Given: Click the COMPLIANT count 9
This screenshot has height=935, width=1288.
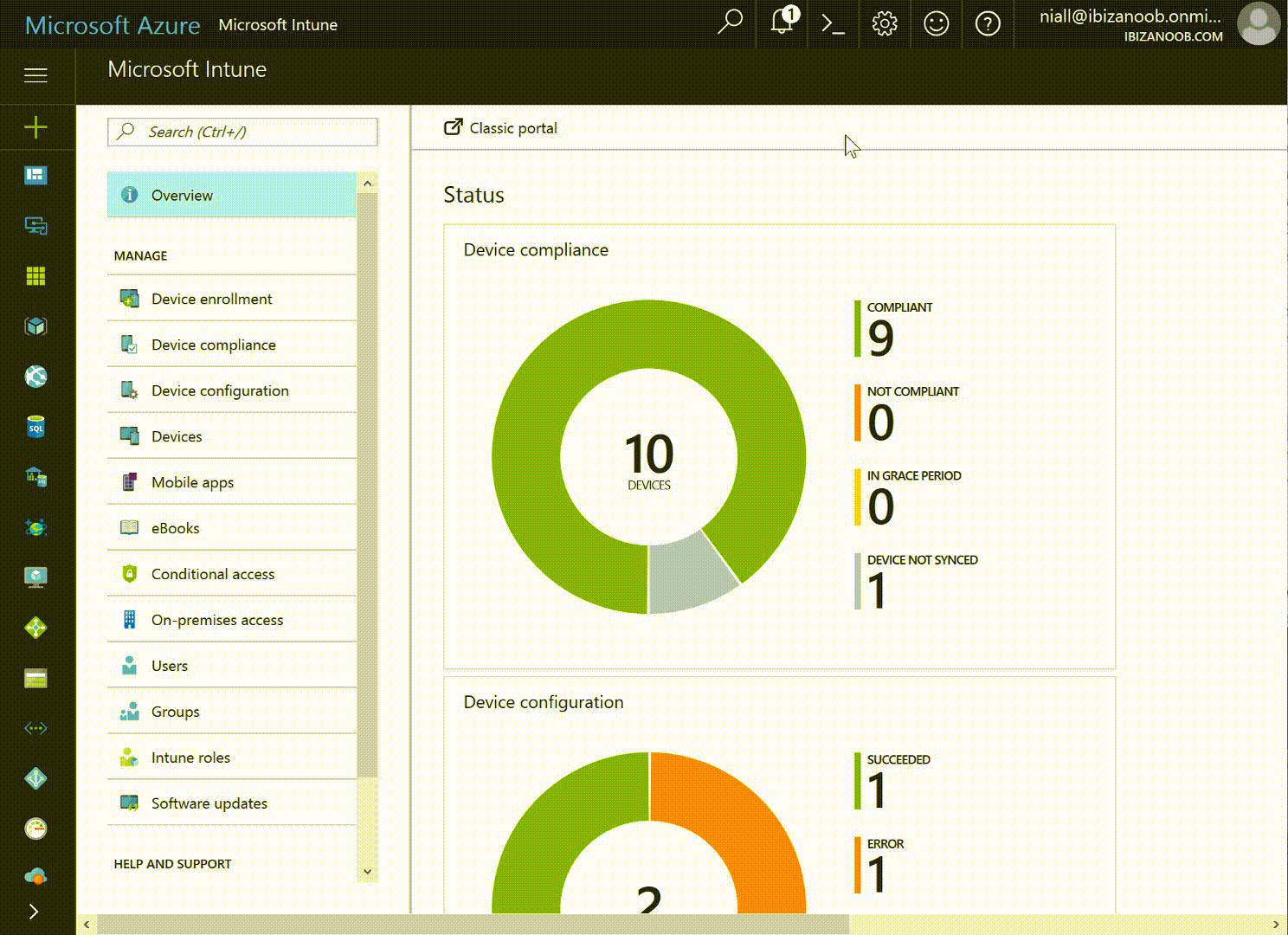Looking at the screenshot, I should (x=880, y=338).
